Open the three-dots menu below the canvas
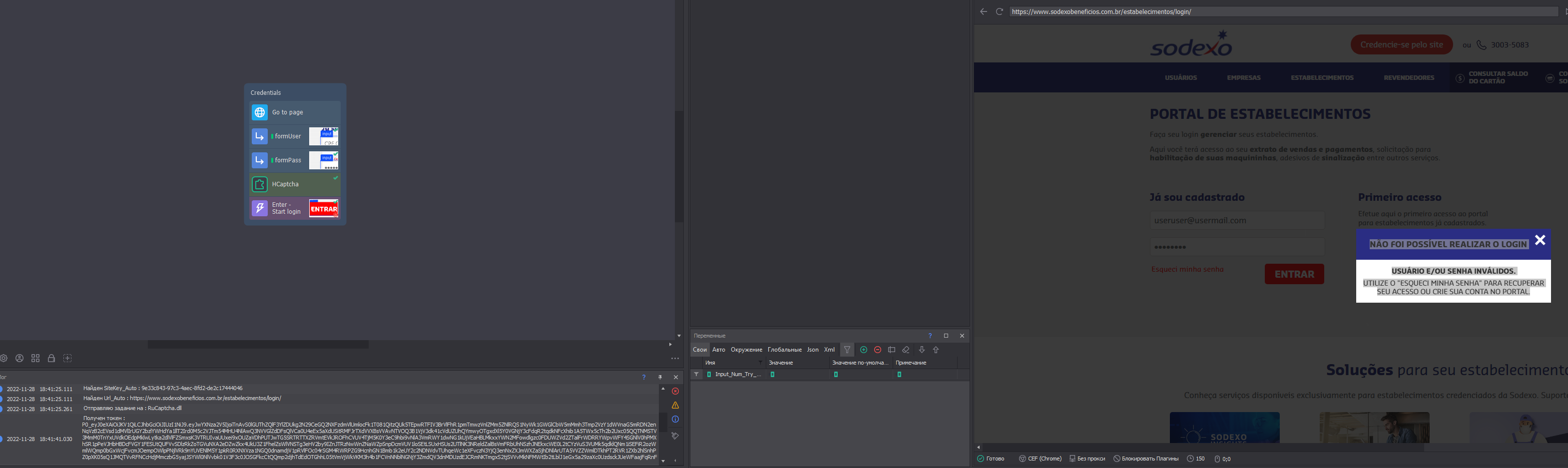Screen dimensions: 1568x468 tap(675, 359)
